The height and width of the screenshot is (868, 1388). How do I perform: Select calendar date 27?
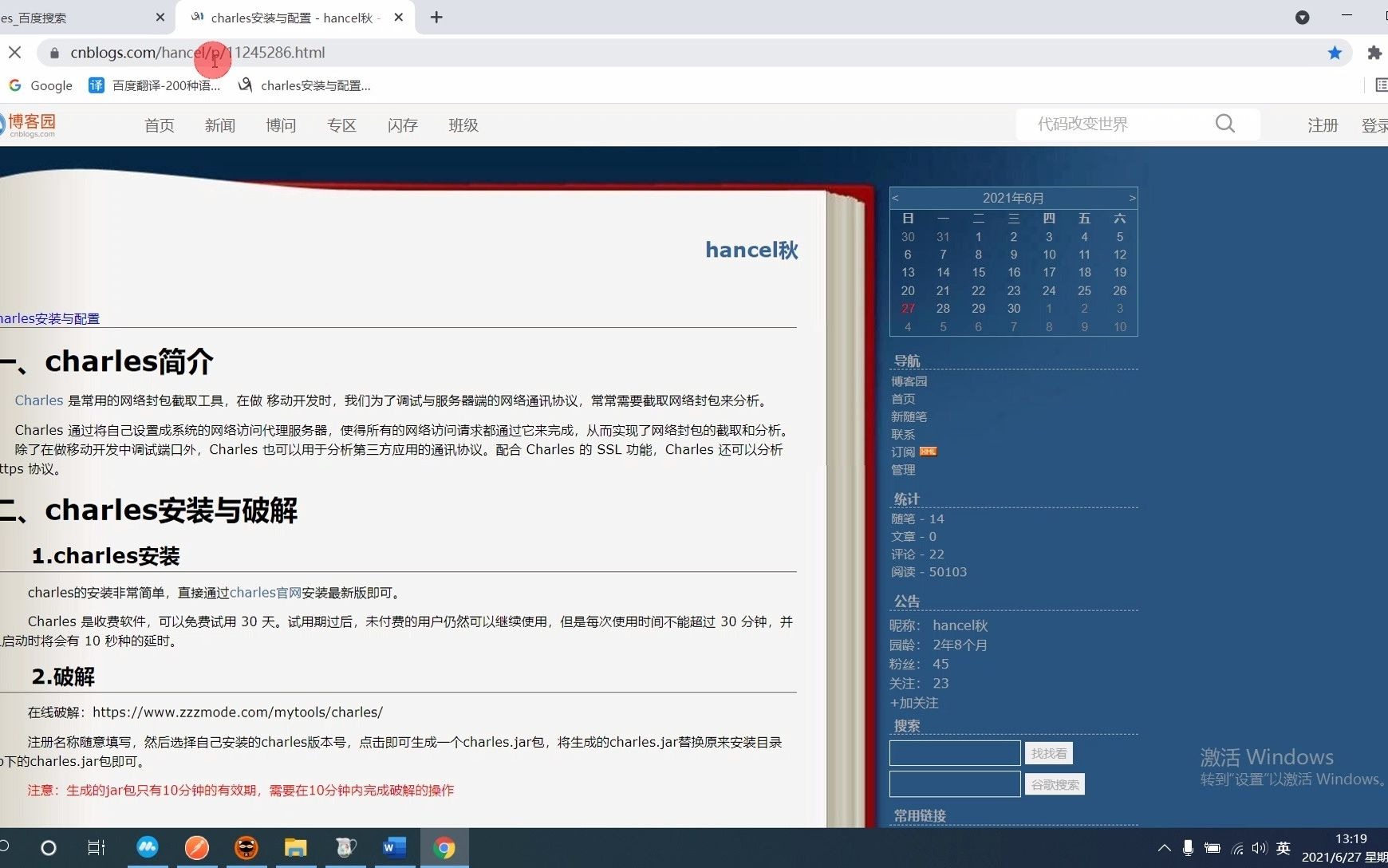tap(908, 309)
